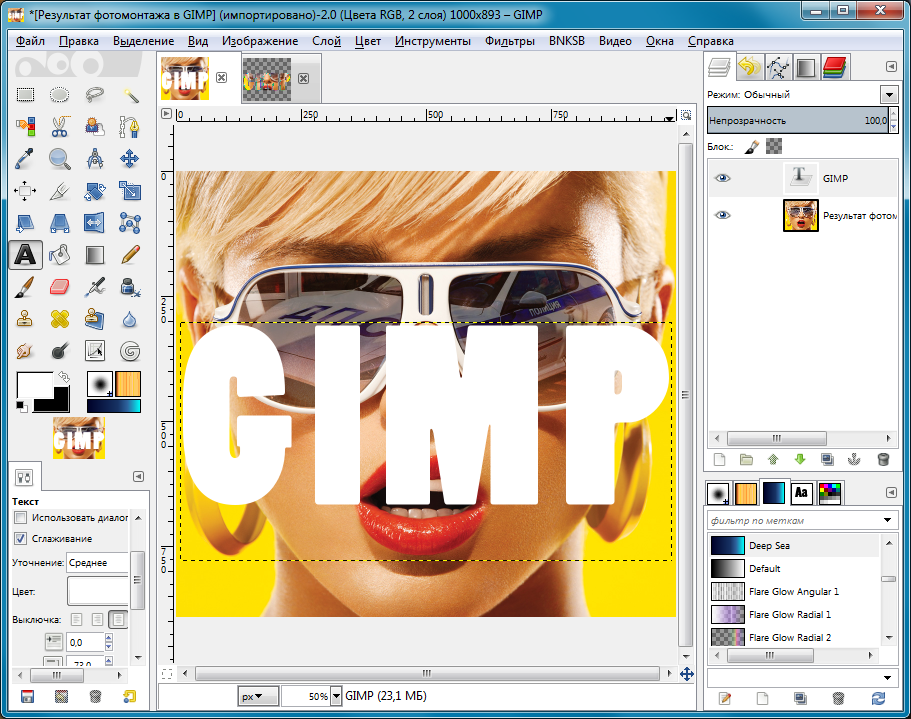
Task: Activate the Eraser tool
Action: click(x=59, y=286)
